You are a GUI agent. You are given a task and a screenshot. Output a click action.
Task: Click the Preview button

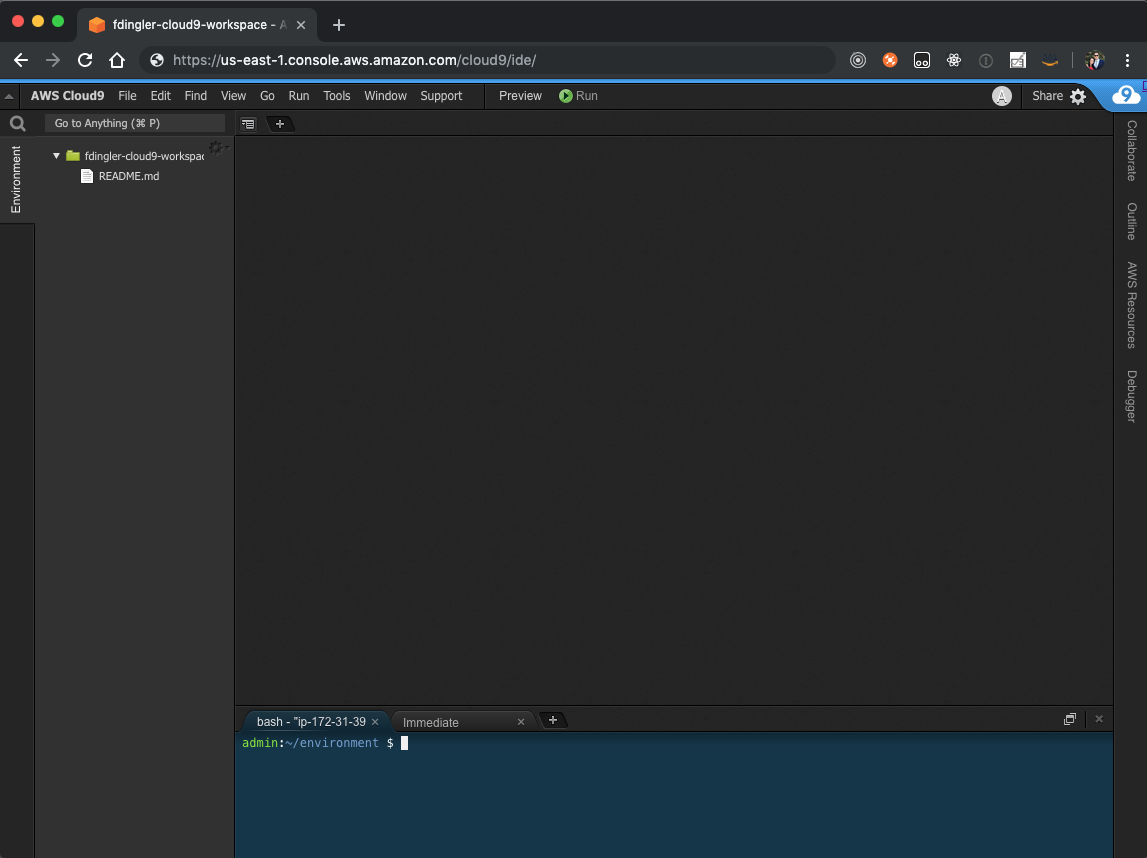(520, 96)
